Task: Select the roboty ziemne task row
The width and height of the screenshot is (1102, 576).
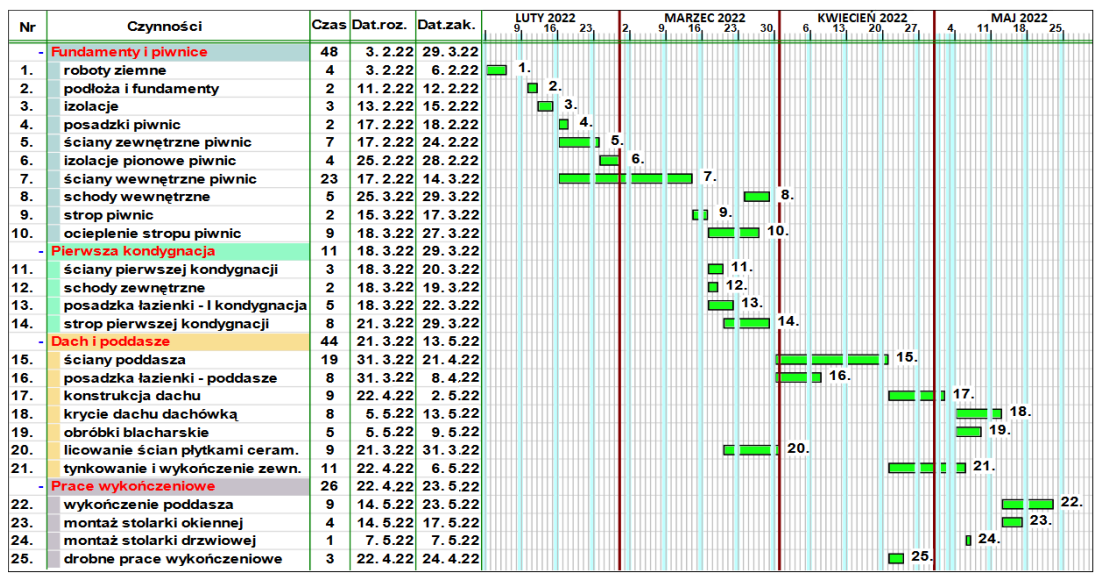Action: (x=115, y=71)
